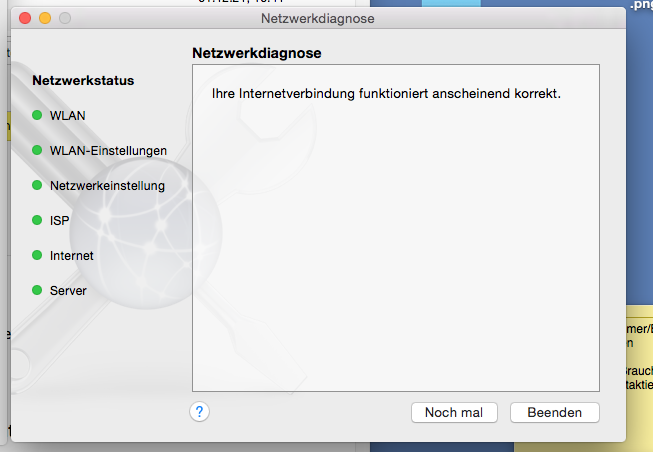Select the Server label in Netzwerkstatus
This screenshot has width=653, height=452.
coord(68,290)
